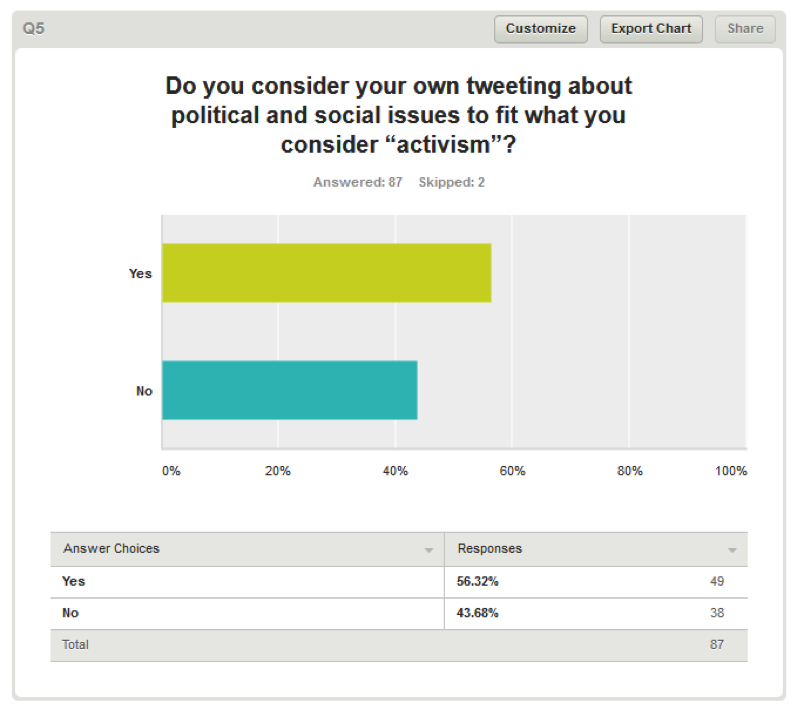797x714 pixels.
Task: Click the Yes axis label
Action: click(x=140, y=274)
